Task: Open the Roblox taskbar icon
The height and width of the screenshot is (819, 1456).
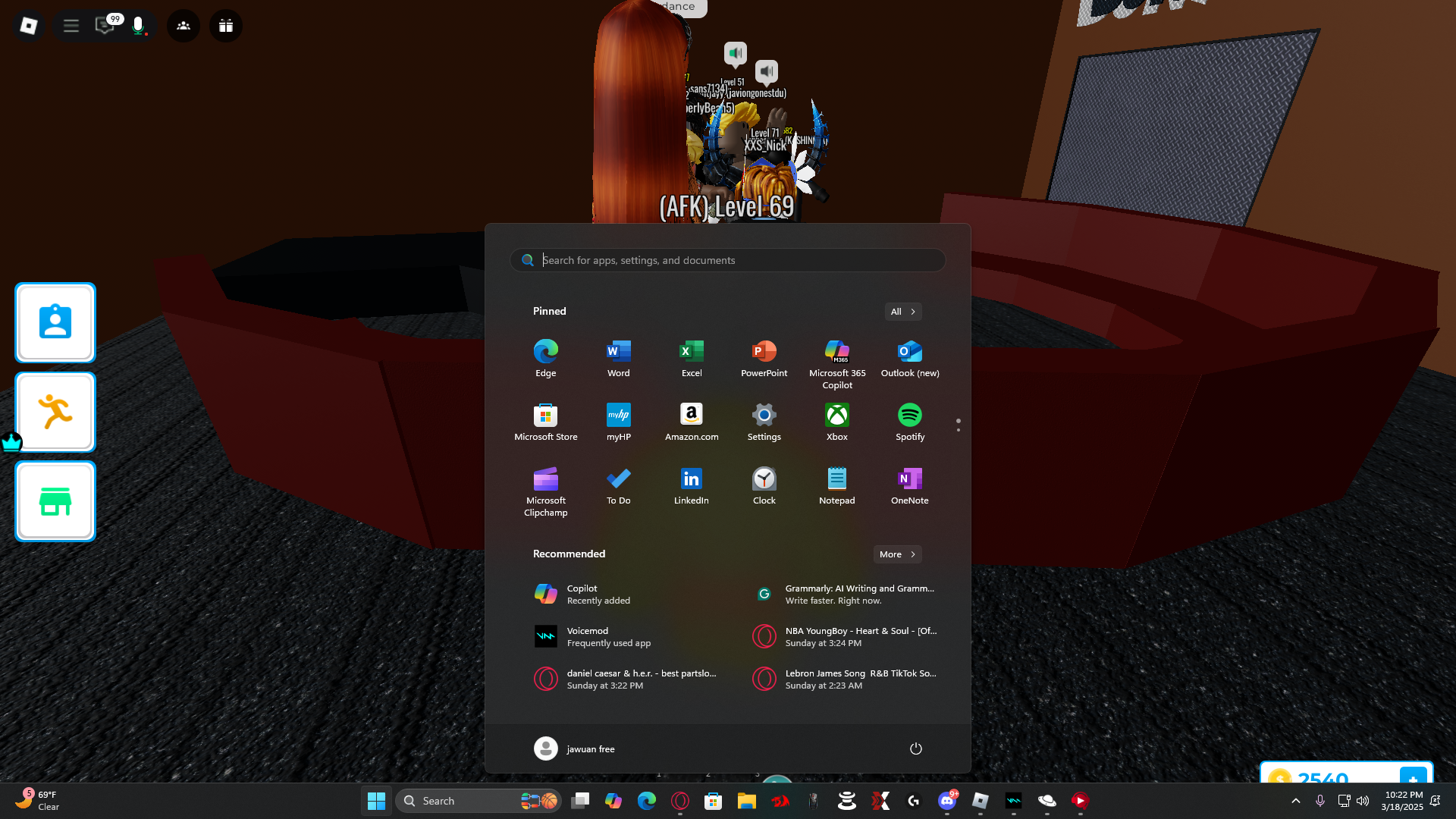Action: (981, 801)
